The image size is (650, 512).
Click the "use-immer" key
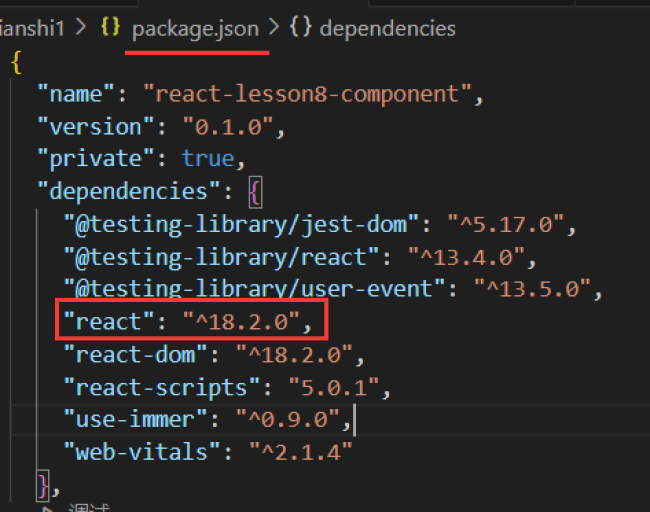135,419
